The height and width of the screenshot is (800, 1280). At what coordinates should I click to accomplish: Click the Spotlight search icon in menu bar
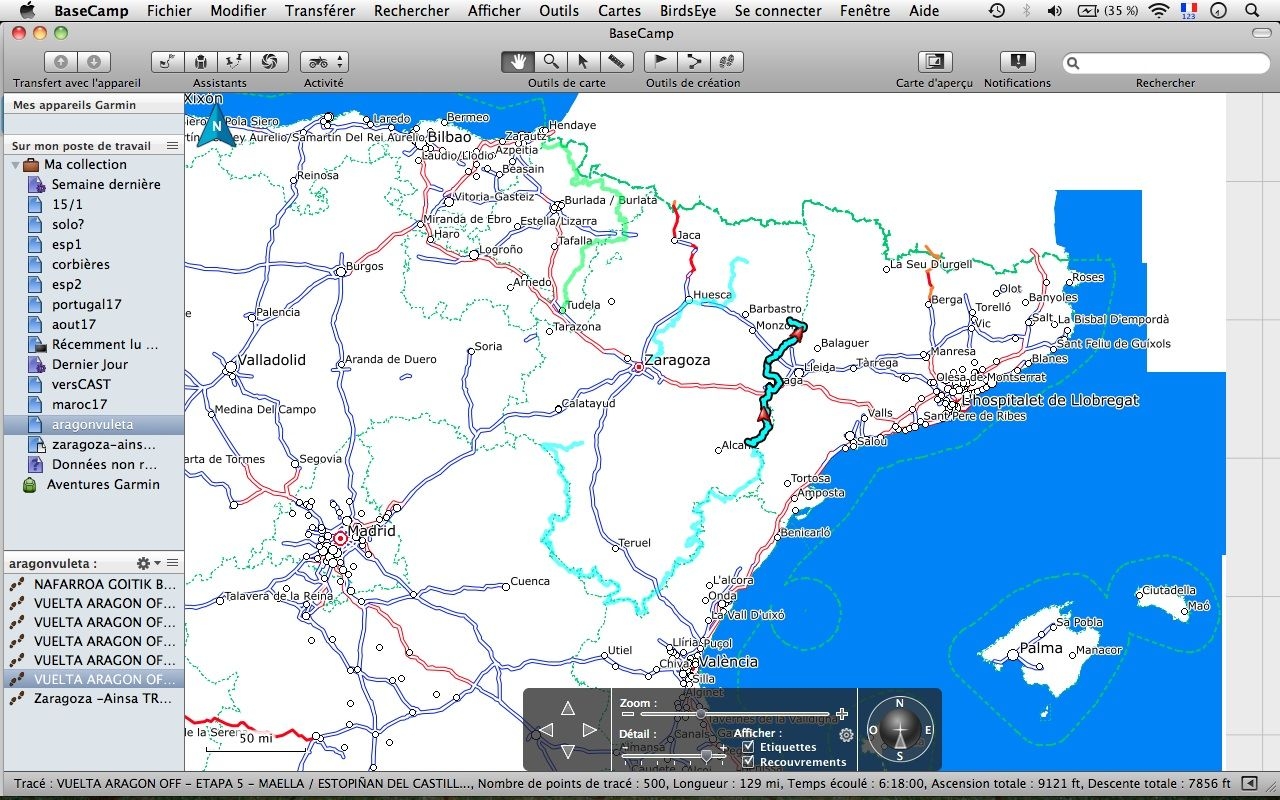[1252, 11]
